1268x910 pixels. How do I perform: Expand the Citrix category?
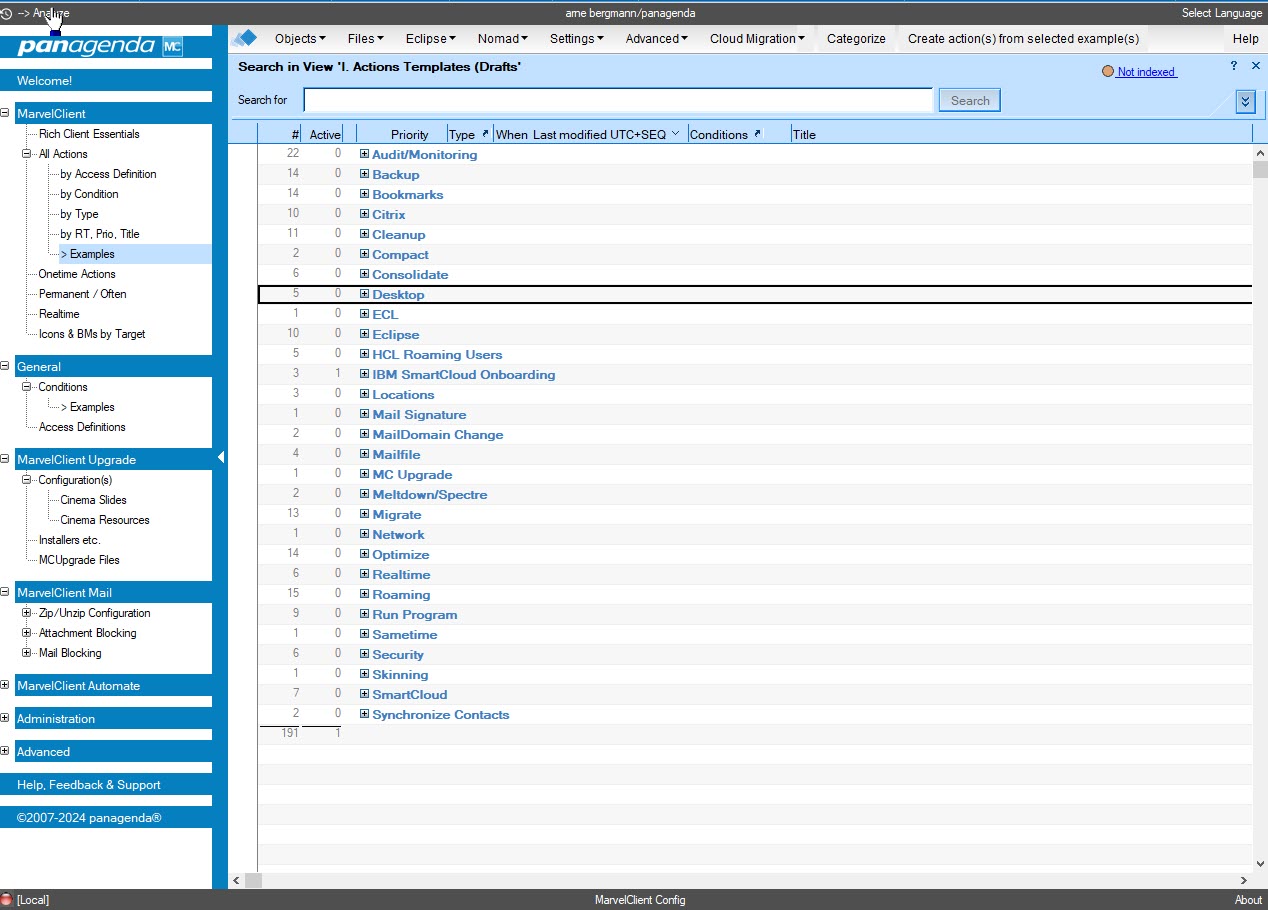[365, 214]
